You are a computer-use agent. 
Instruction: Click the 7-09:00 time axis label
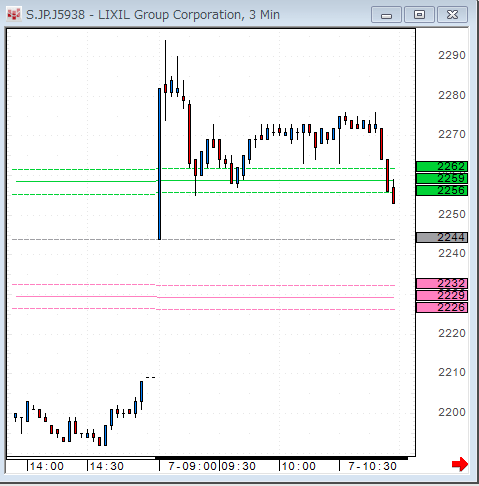click(192, 466)
